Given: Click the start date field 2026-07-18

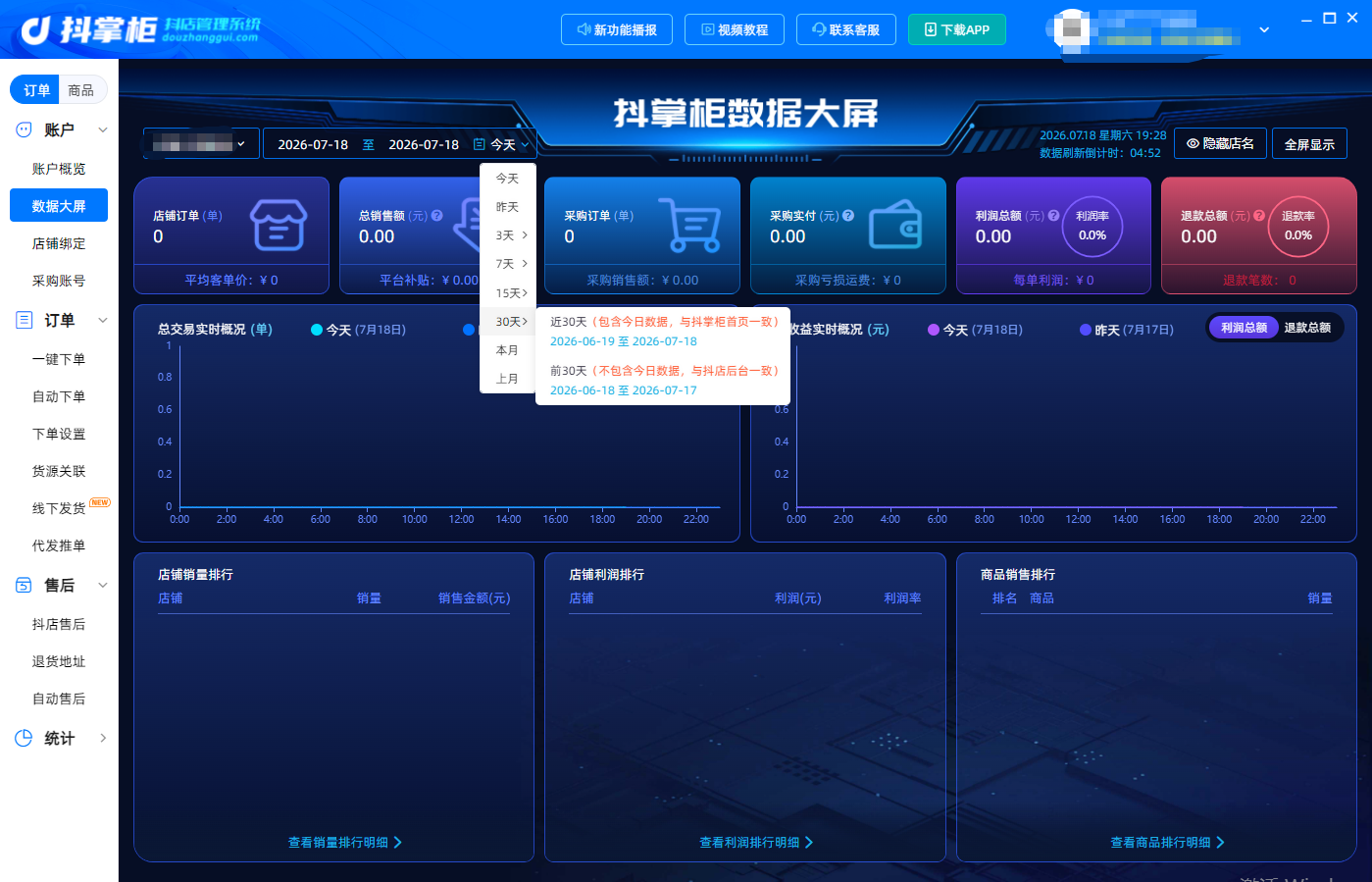Looking at the screenshot, I should click(313, 144).
